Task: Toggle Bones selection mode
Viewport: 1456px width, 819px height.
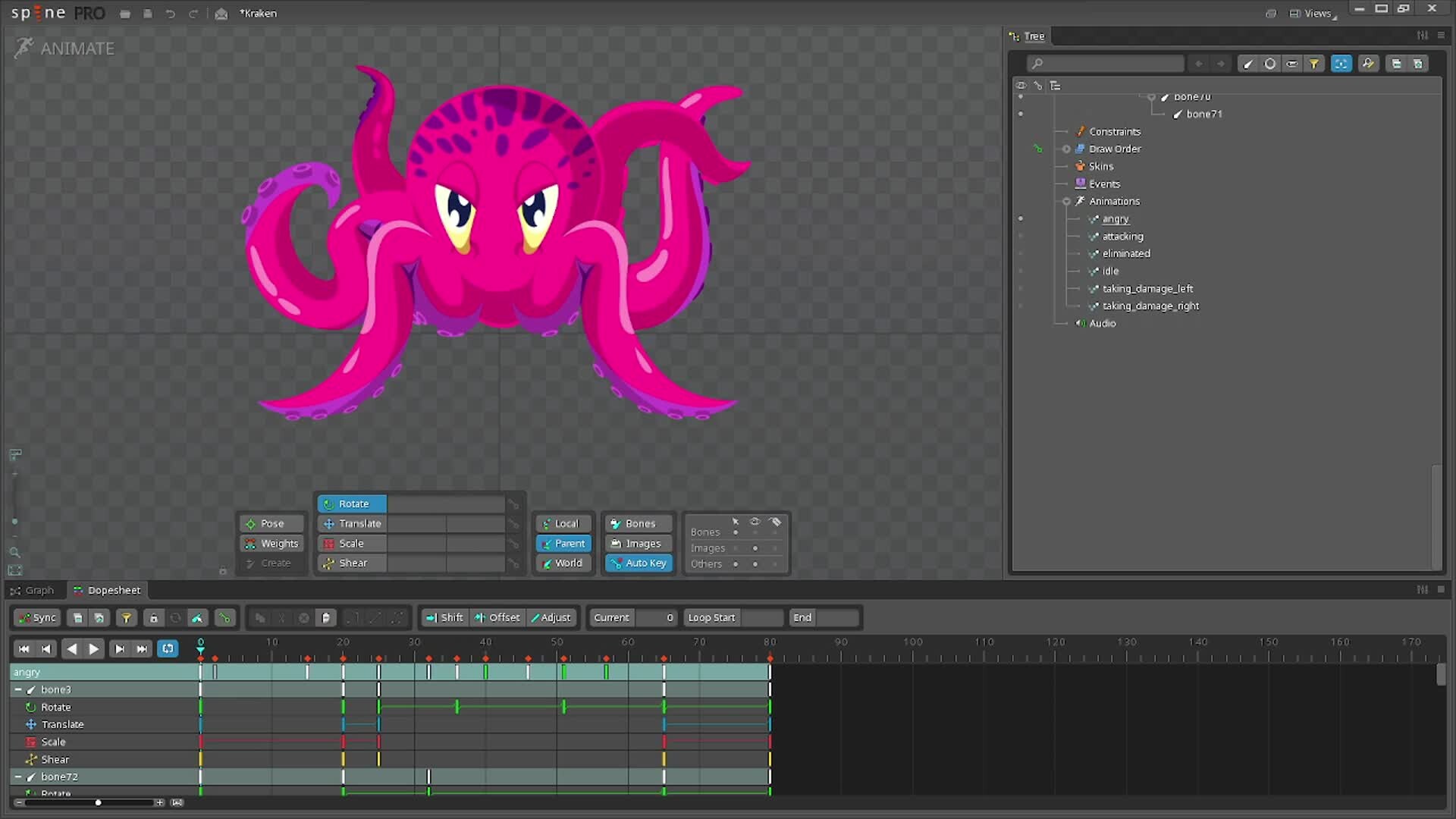Action: [x=638, y=523]
